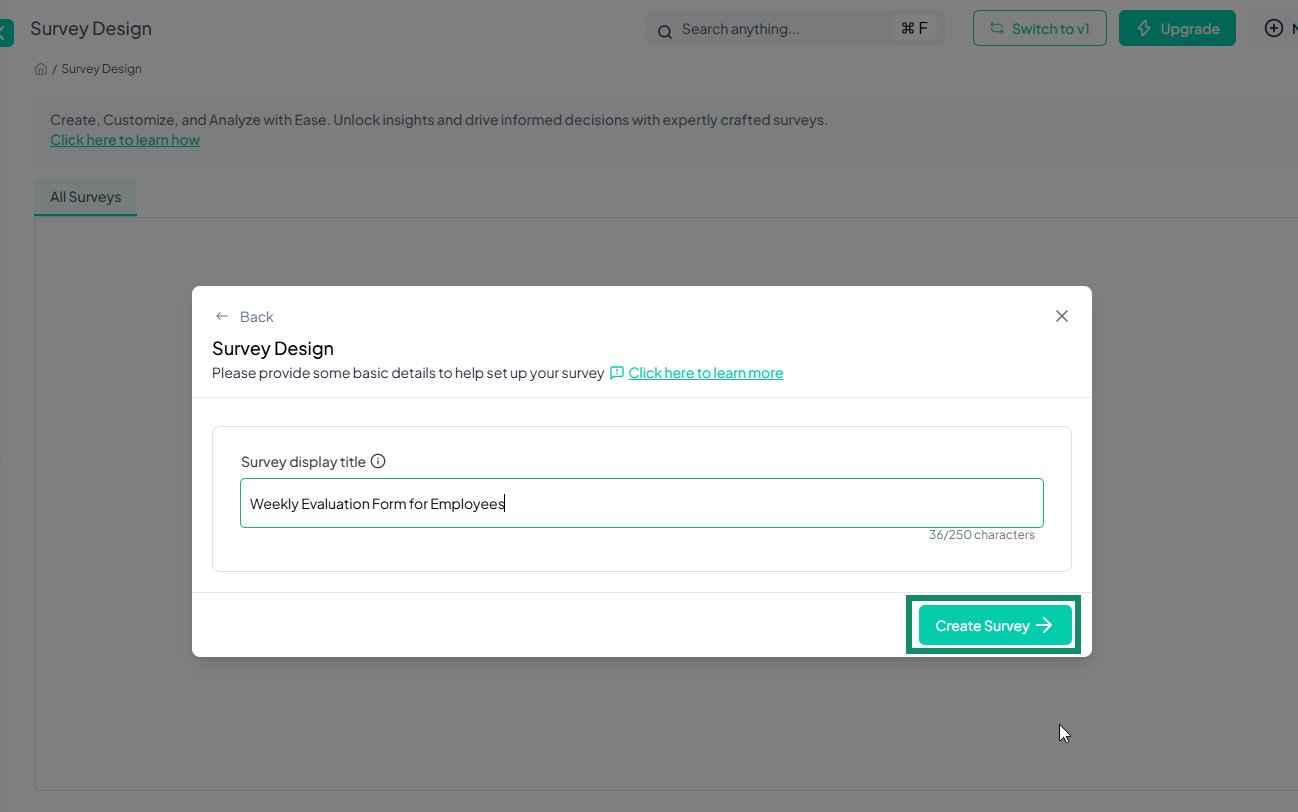1298x812 pixels.
Task: Open 'Click here to learn how' link
Action: coord(124,139)
